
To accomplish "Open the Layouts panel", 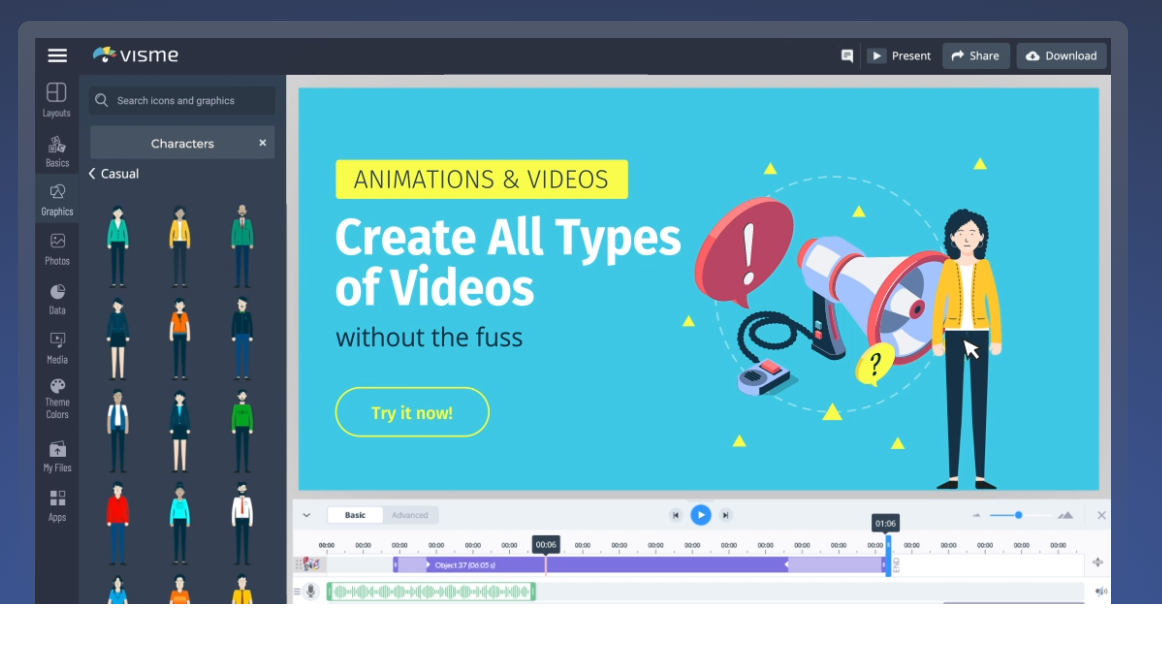I will pos(56,100).
